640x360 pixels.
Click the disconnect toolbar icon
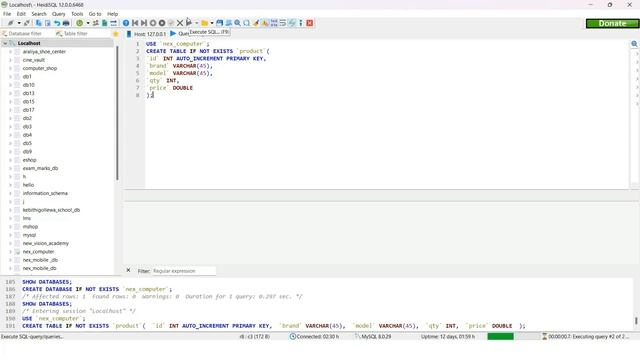(x=27, y=23)
